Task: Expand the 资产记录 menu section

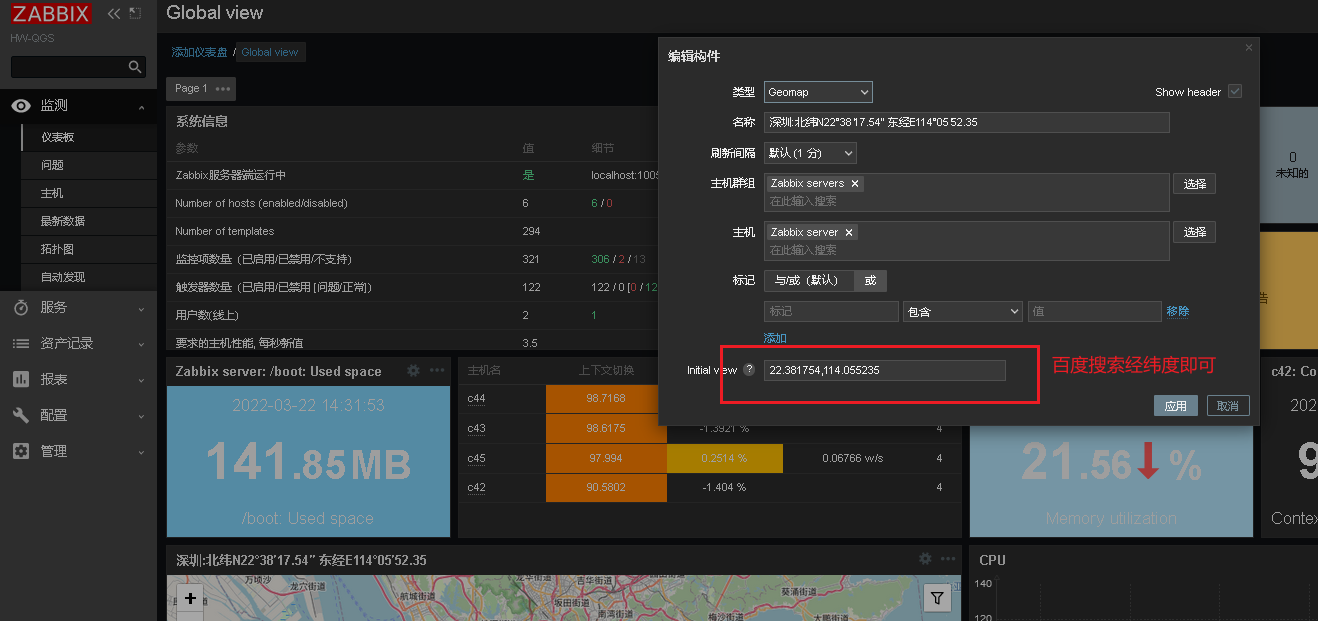Action: coord(141,345)
